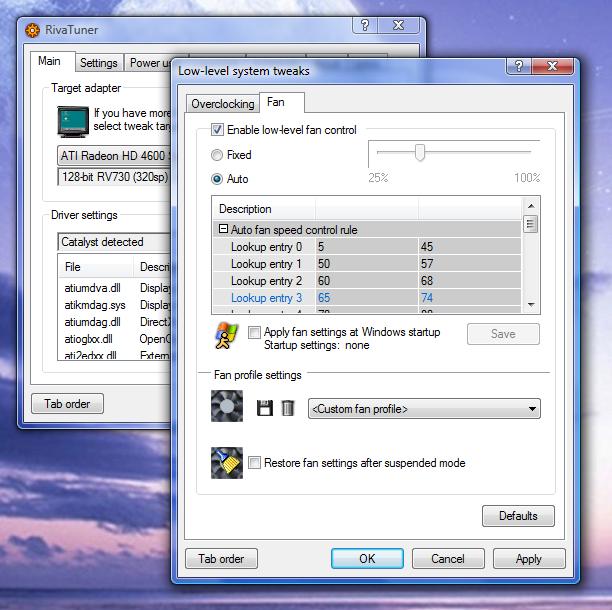
Task: Click the Windows startup flag icon
Action: click(227, 336)
